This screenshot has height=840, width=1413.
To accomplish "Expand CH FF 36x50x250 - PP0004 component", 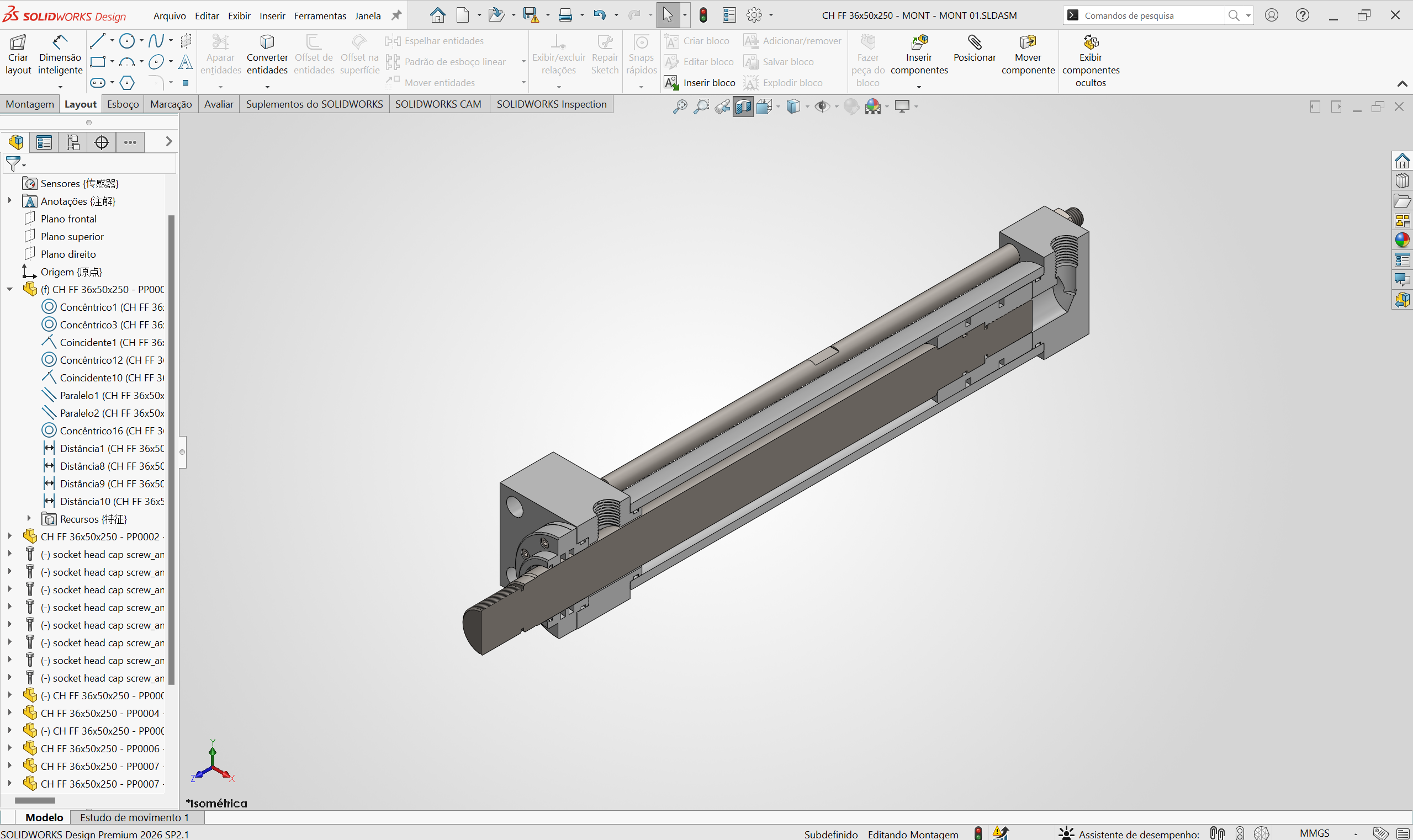I will click(9, 713).
